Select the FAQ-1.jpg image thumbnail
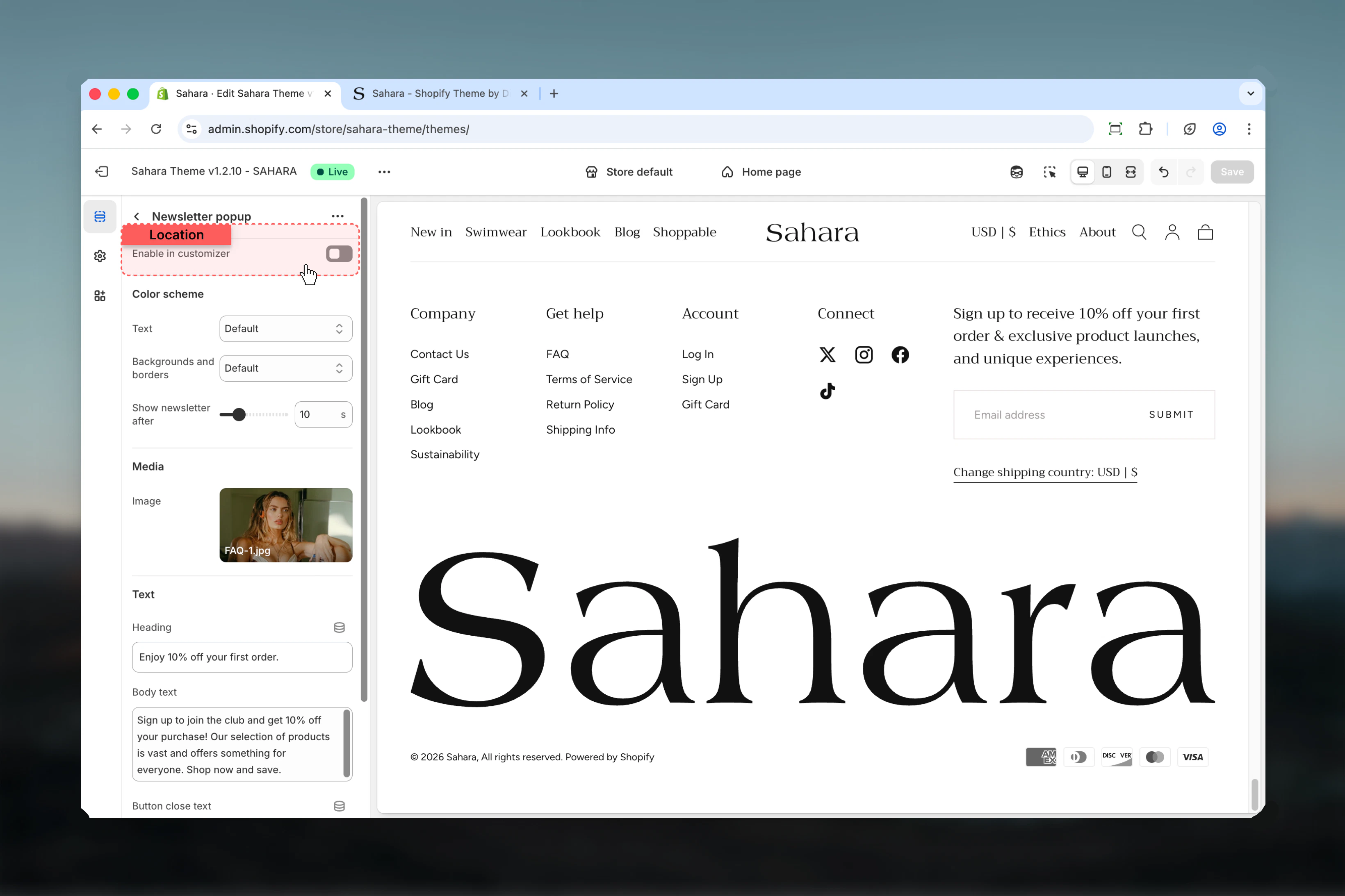The width and height of the screenshot is (1345, 896). (286, 525)
